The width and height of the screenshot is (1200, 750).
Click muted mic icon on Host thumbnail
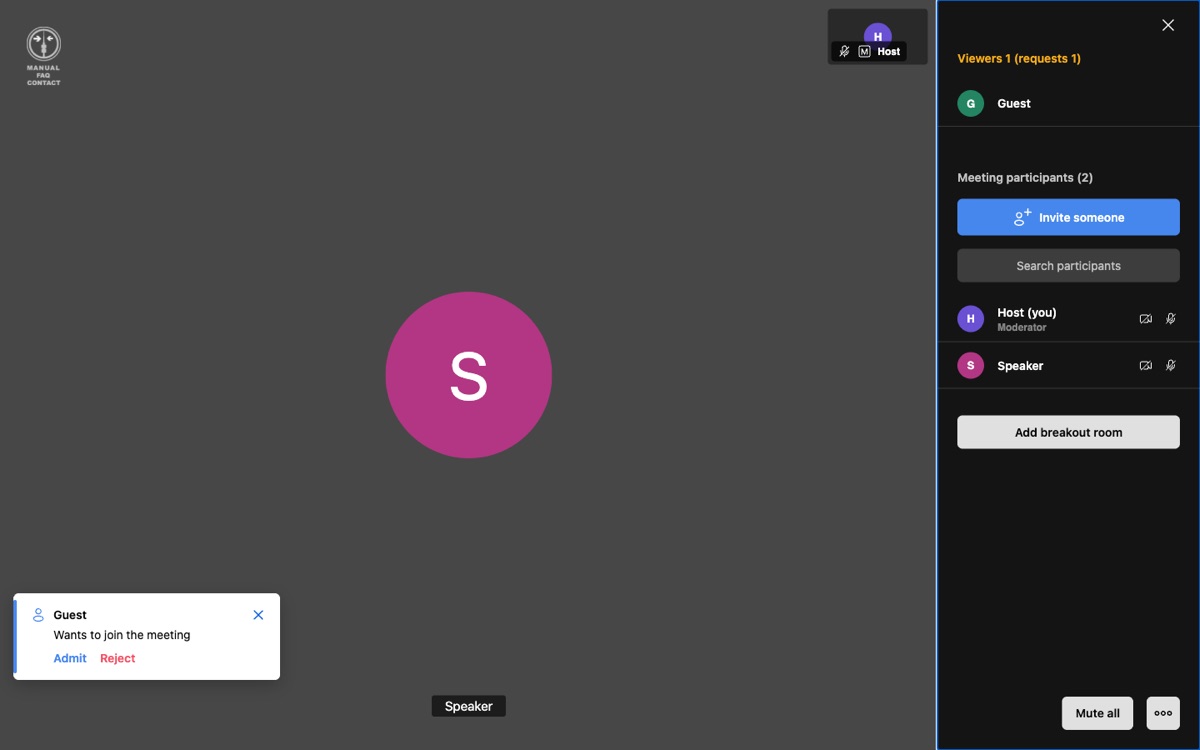844,51
